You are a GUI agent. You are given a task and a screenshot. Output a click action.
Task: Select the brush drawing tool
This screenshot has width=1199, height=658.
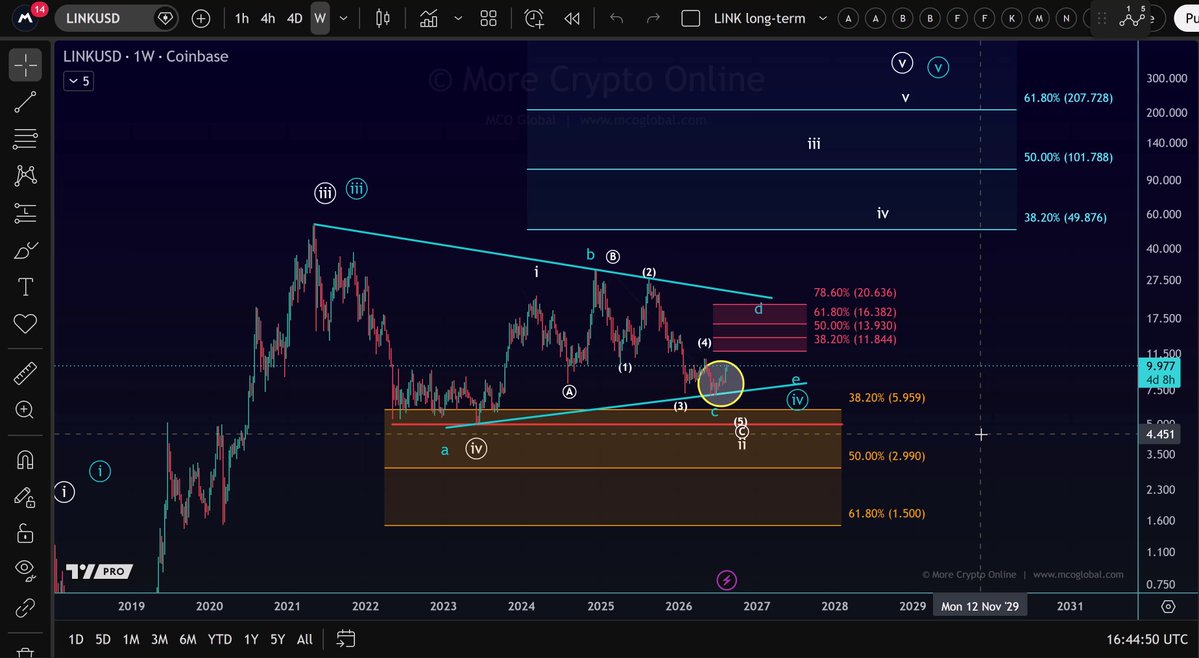pyautogui.click(x=25, y=250)
